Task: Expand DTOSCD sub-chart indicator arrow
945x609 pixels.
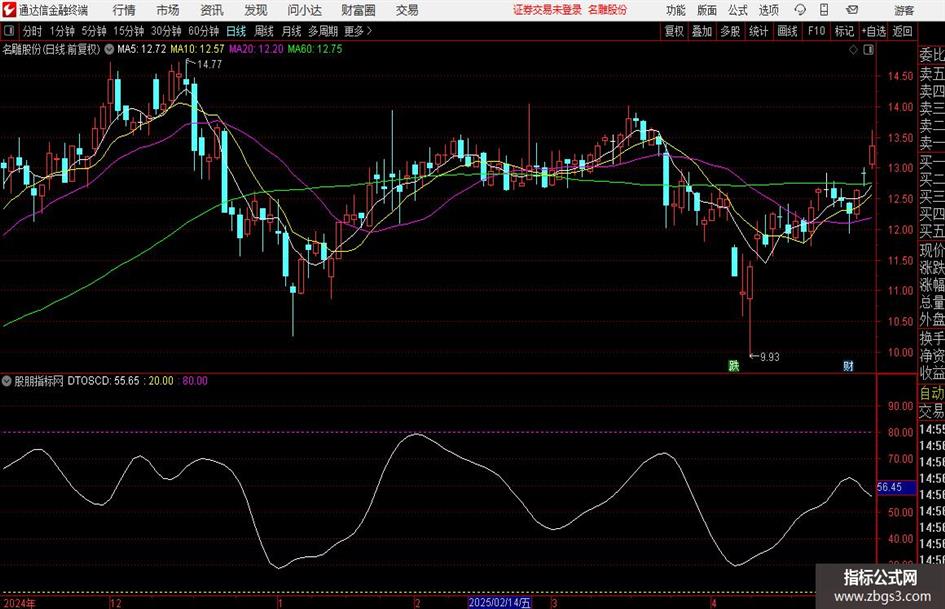Action: tap(7, 381)
